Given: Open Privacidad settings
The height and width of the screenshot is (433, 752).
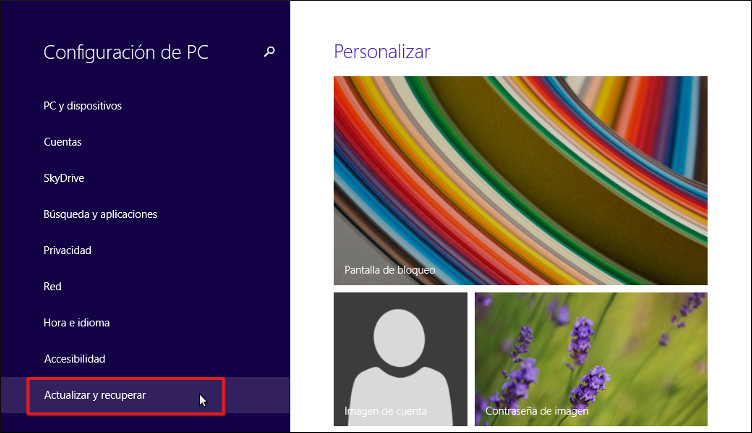Looking at the screenshot, I should (67, 250).
